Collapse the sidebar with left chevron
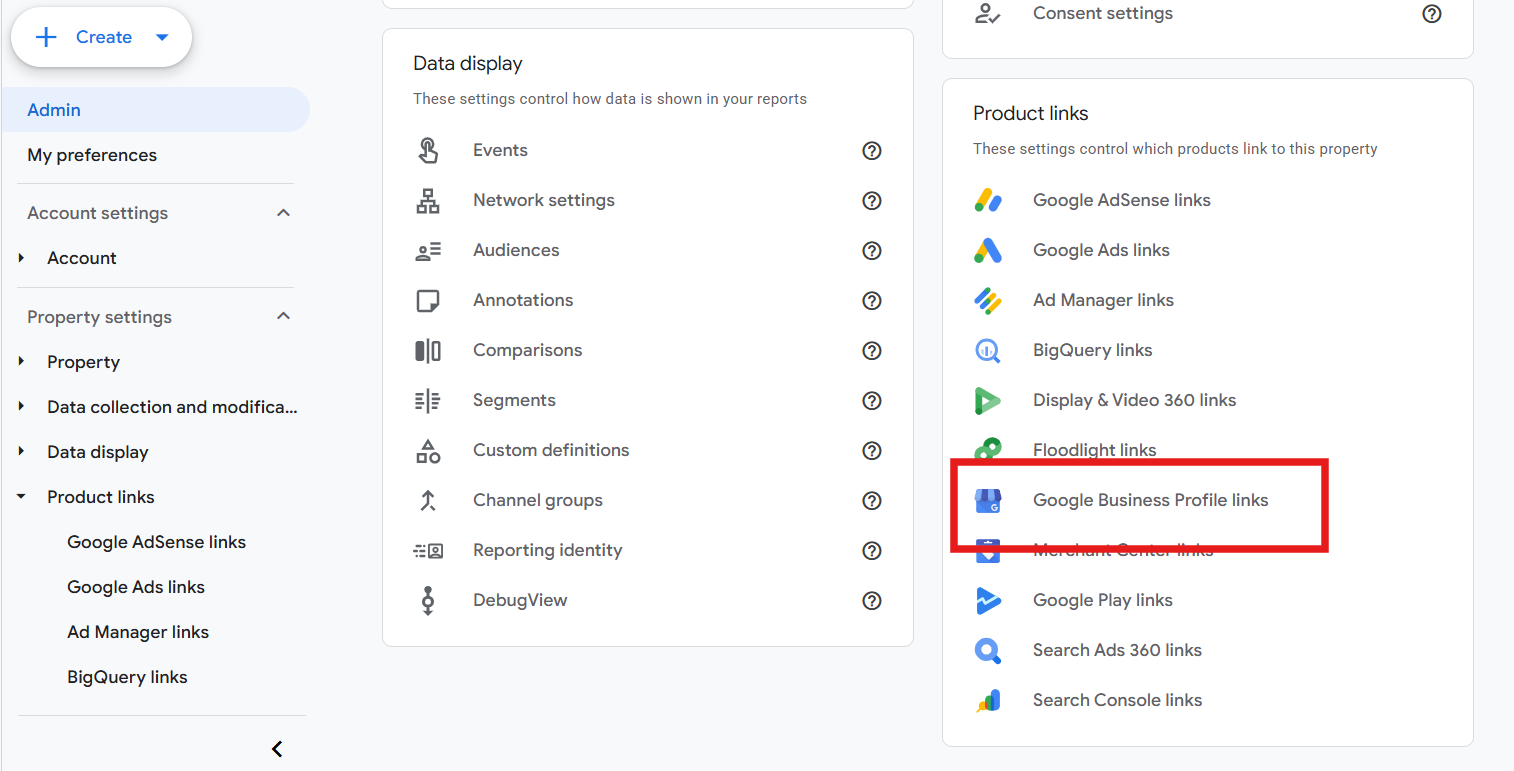The height and width of the screenshot is (771, 1514). tap(277, 749)
